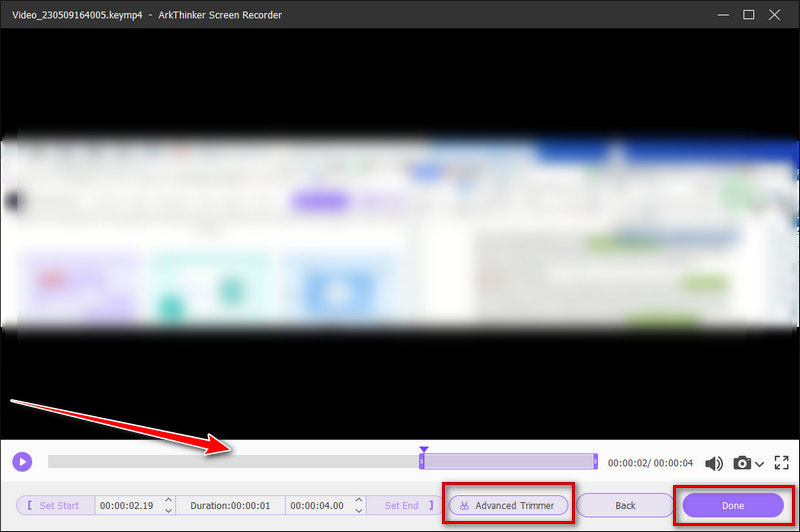Click the right trim handle of selection
This screenshot has height=532, width=800.
pyautogui.click(x=595, y=462)
